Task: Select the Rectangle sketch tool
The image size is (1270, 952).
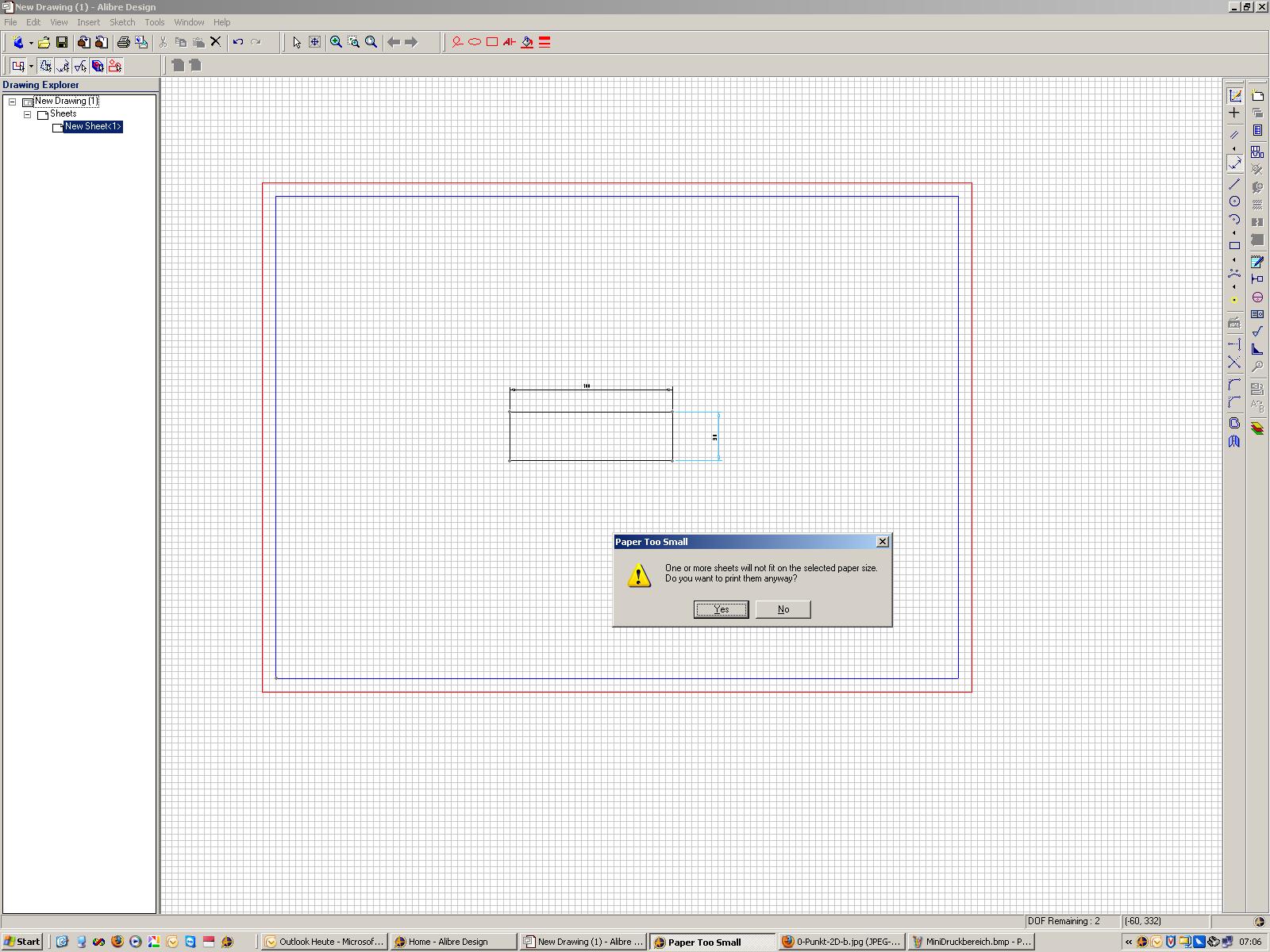Action: click(1234, 245)
